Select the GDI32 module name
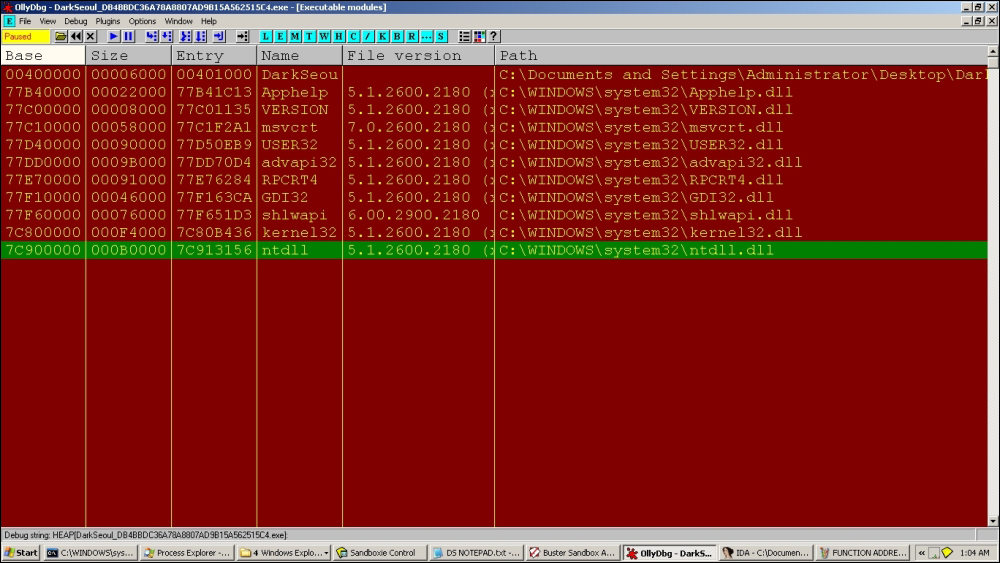The image size is (1000, 563). pyautogui.click(x=284, y=198)
